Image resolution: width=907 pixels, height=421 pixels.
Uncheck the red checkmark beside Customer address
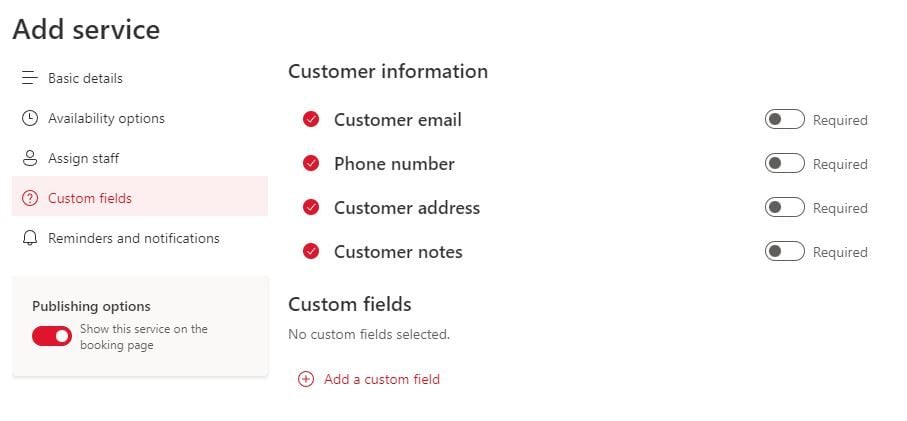(x=311, y=208)
